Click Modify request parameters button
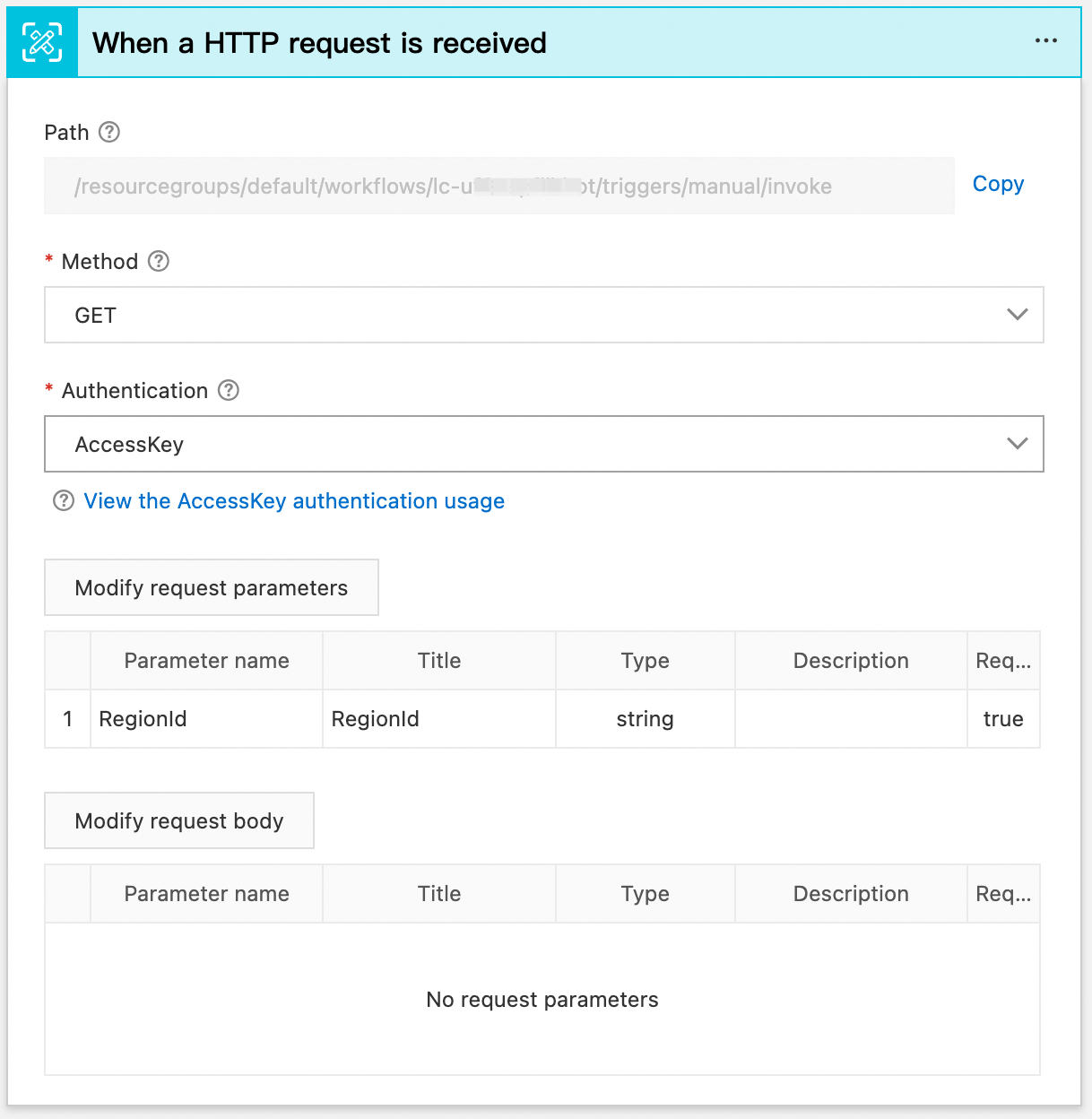The height and width of the screenshot is (1119, 1092). click(x=212, y=588)
